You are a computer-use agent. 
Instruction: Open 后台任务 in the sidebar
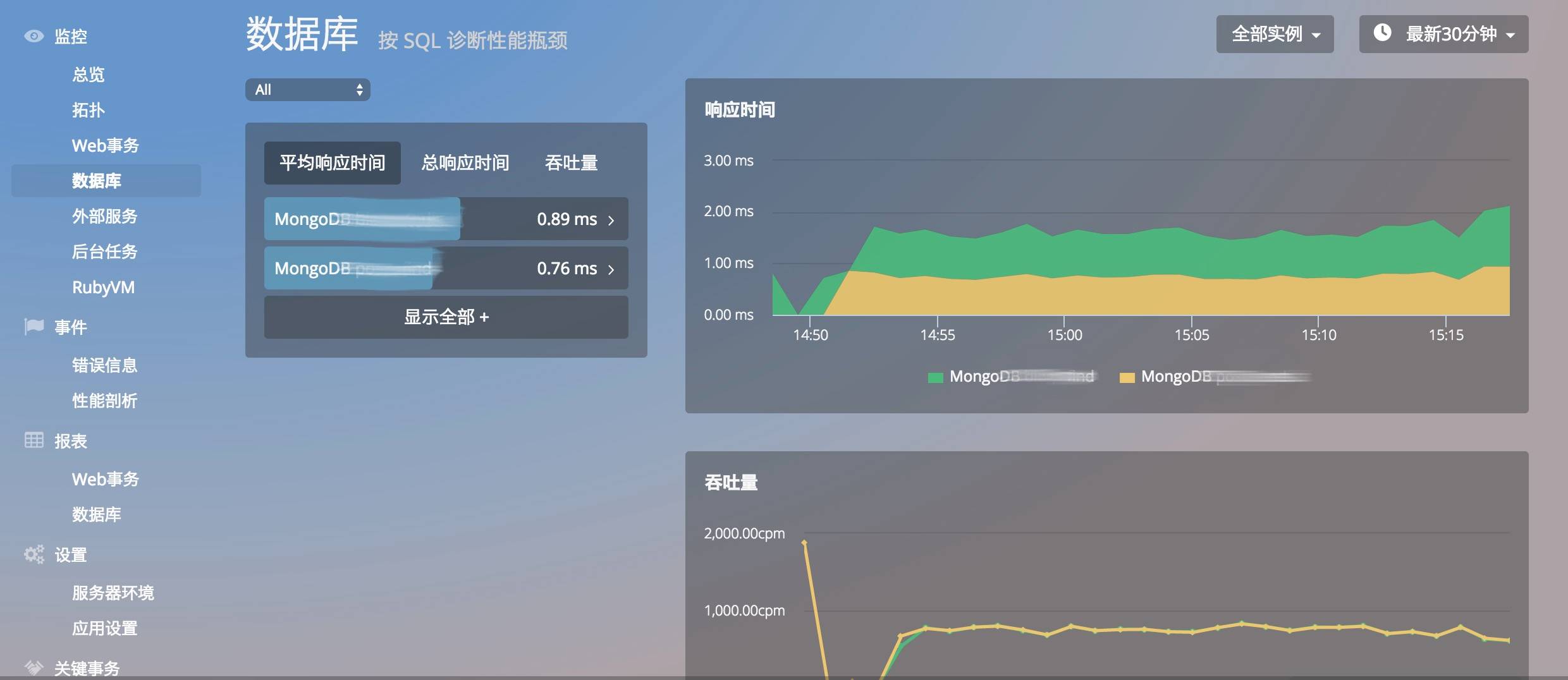pyautogui.click(x=105, y=252)
